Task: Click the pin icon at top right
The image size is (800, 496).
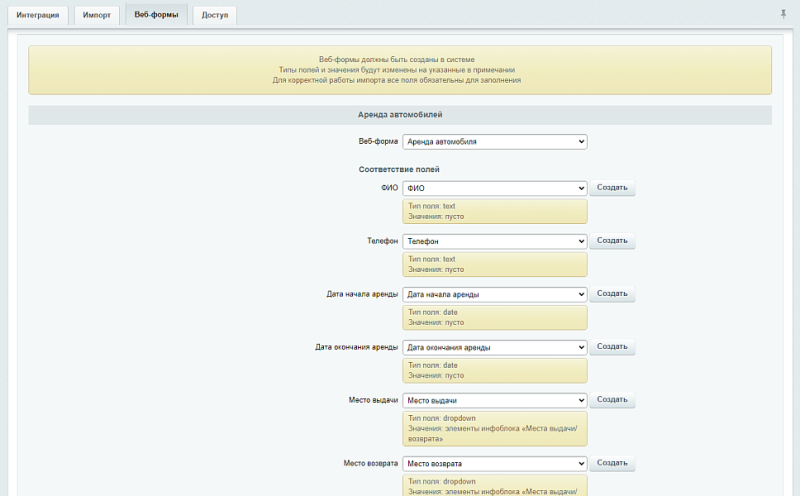Action: click(783, 14)
